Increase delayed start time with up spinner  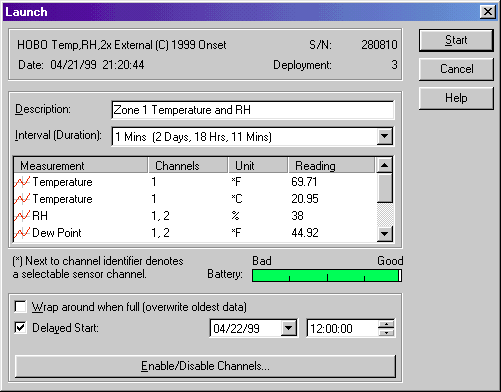[386, 324]
